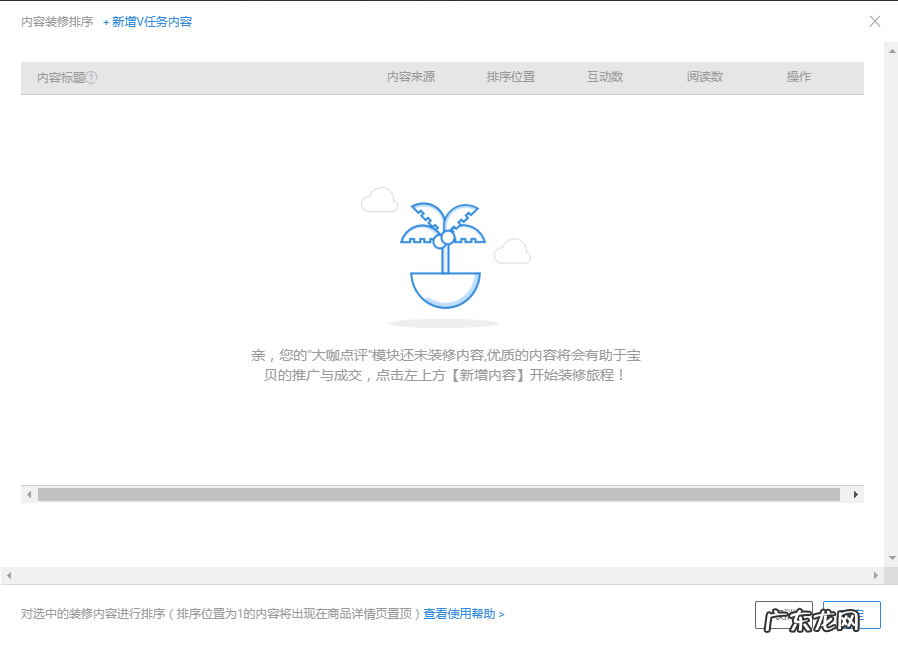The image size is (898, 650).
Task: Click the right arrow of horizontal scrollbar
Action: 857,494
